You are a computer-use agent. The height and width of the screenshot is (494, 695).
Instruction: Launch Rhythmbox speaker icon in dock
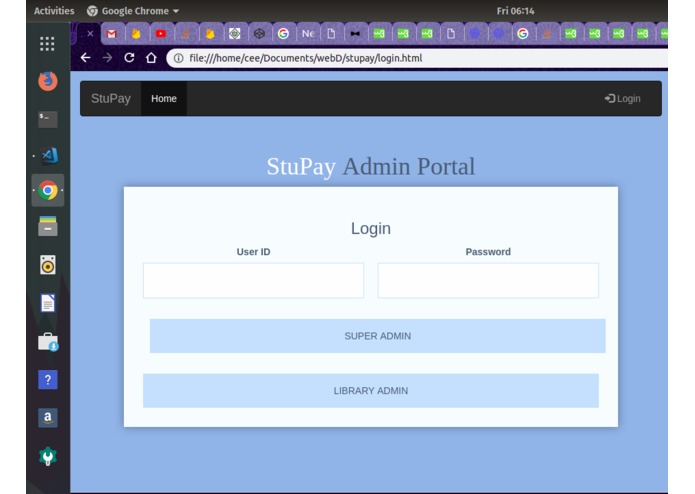[47, 265]
